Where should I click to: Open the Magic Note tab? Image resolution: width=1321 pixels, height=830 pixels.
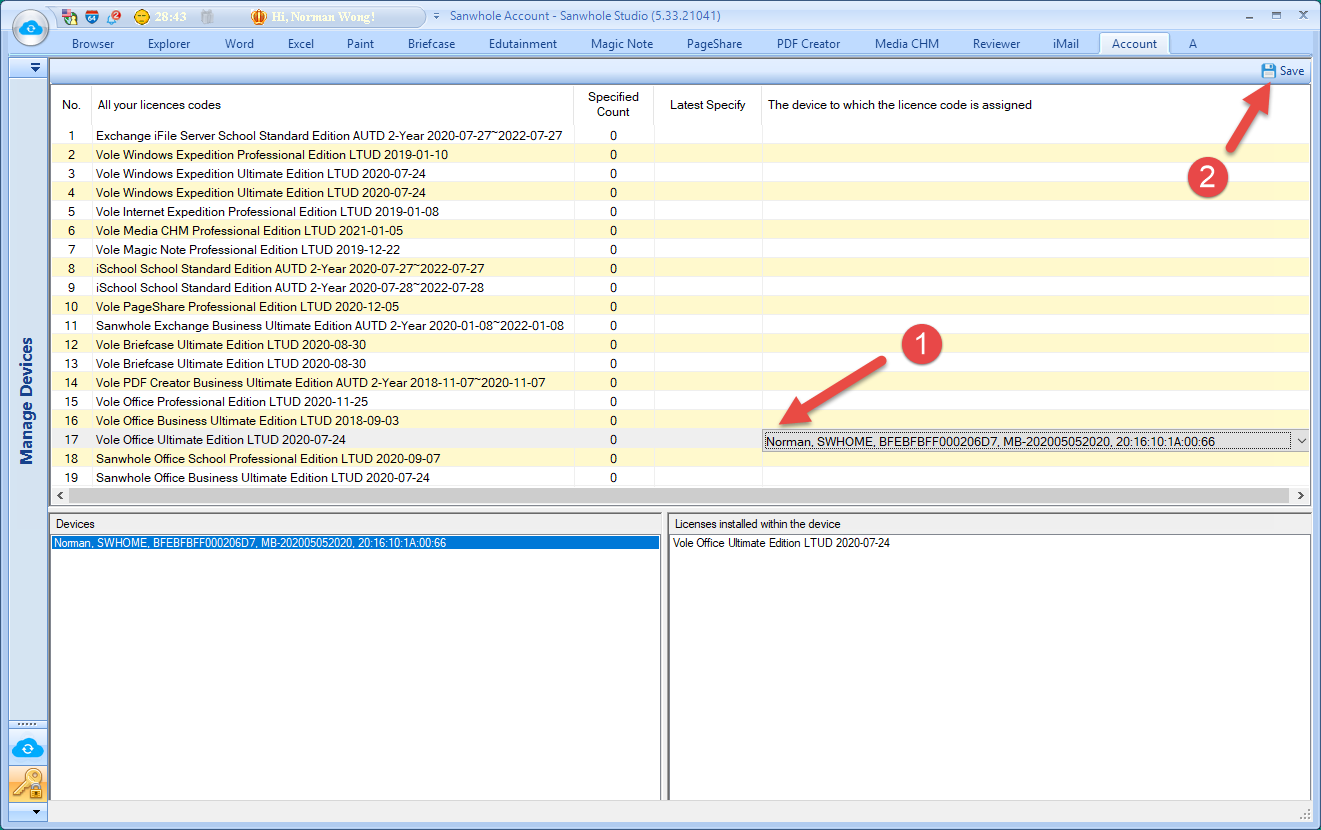click(622, 44)
